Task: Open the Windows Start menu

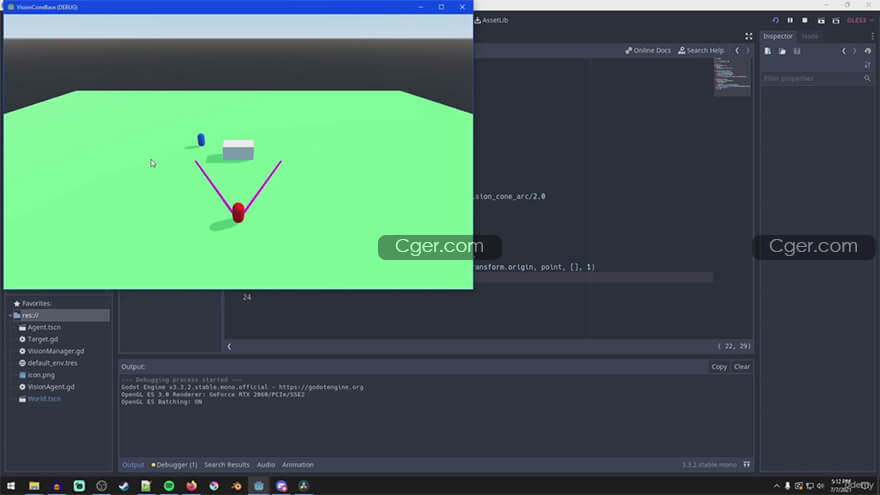Action: (11, 486)
